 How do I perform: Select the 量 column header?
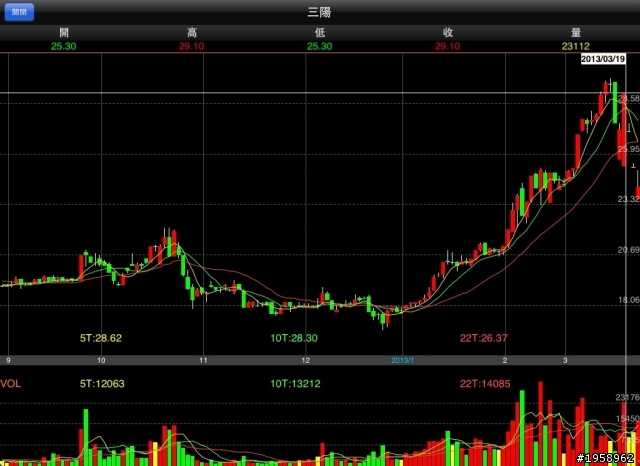pos(576,33)
